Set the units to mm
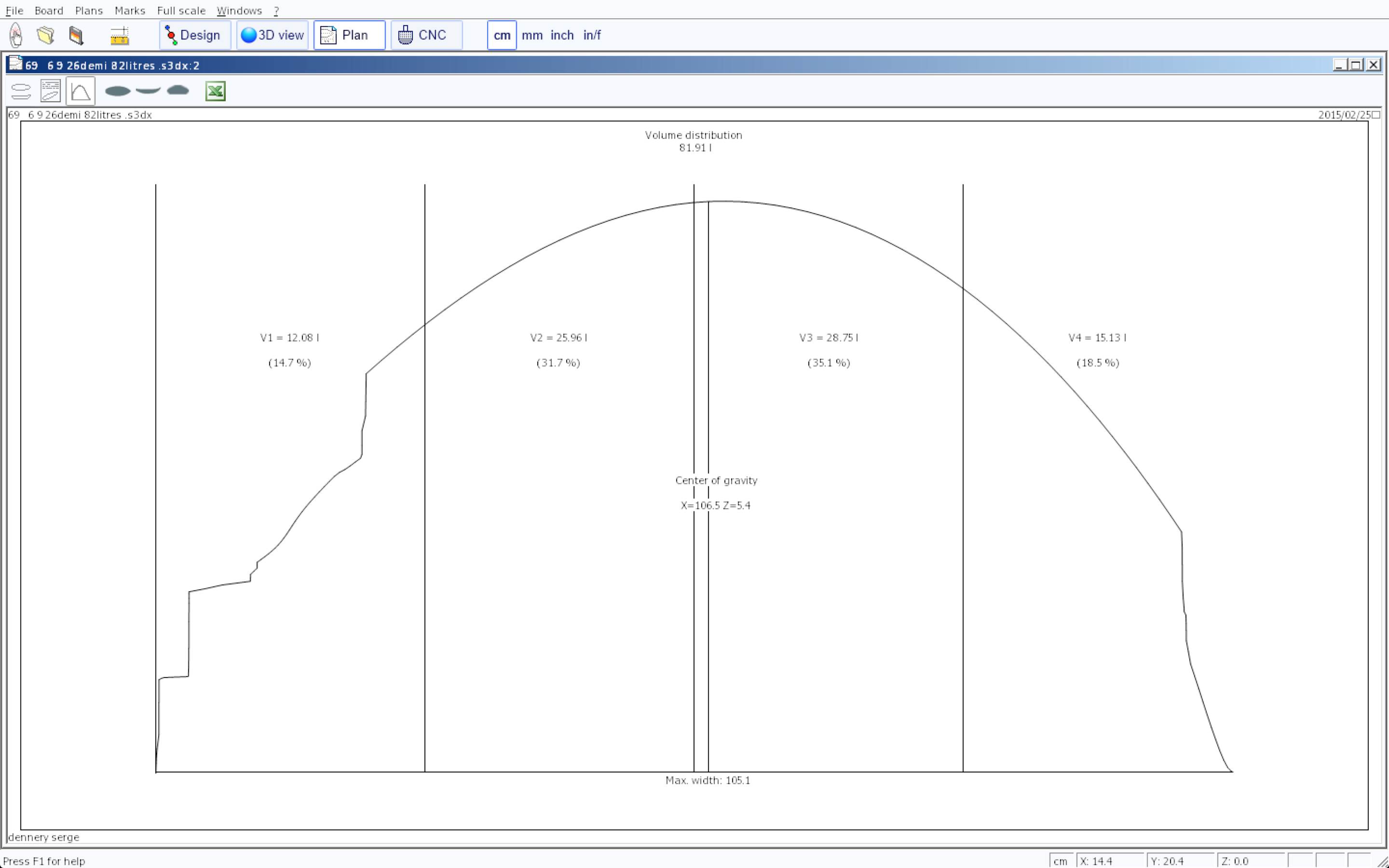The width and height of the screenshot is (1389, 868). 531,35
